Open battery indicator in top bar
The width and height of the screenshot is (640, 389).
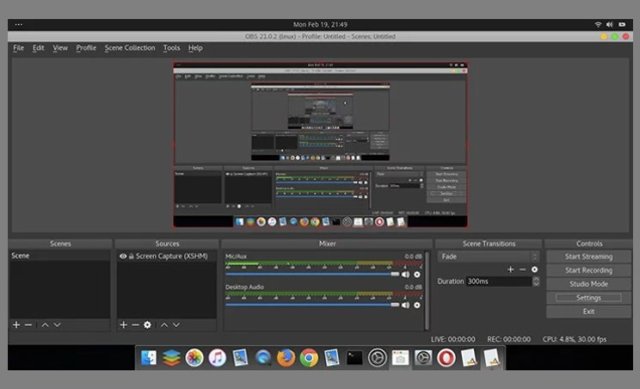pyautogui.click(x=622, y=24)
